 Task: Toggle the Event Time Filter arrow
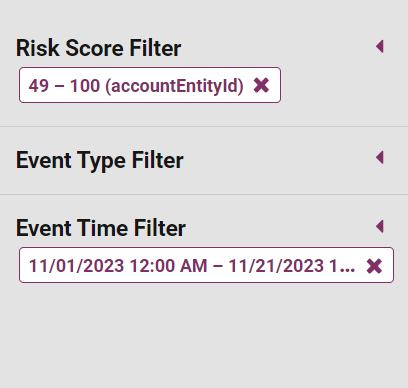pos(380,226)
